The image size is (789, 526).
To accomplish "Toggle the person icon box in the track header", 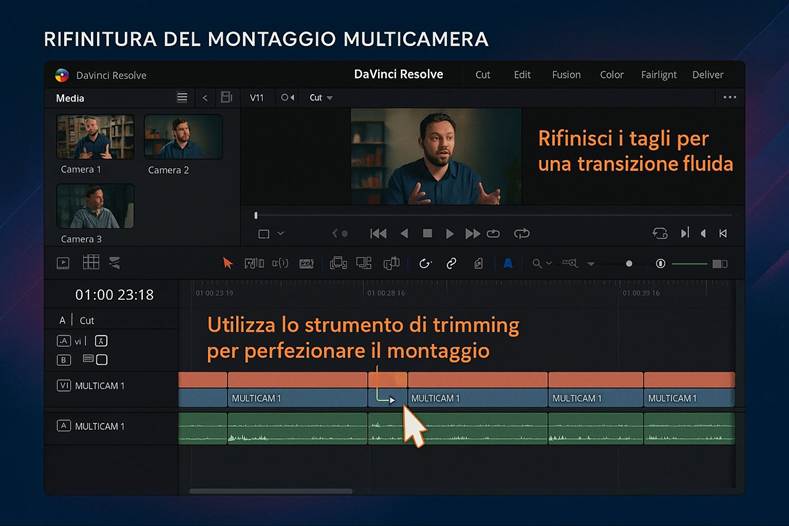I will (x=101, y=341).
